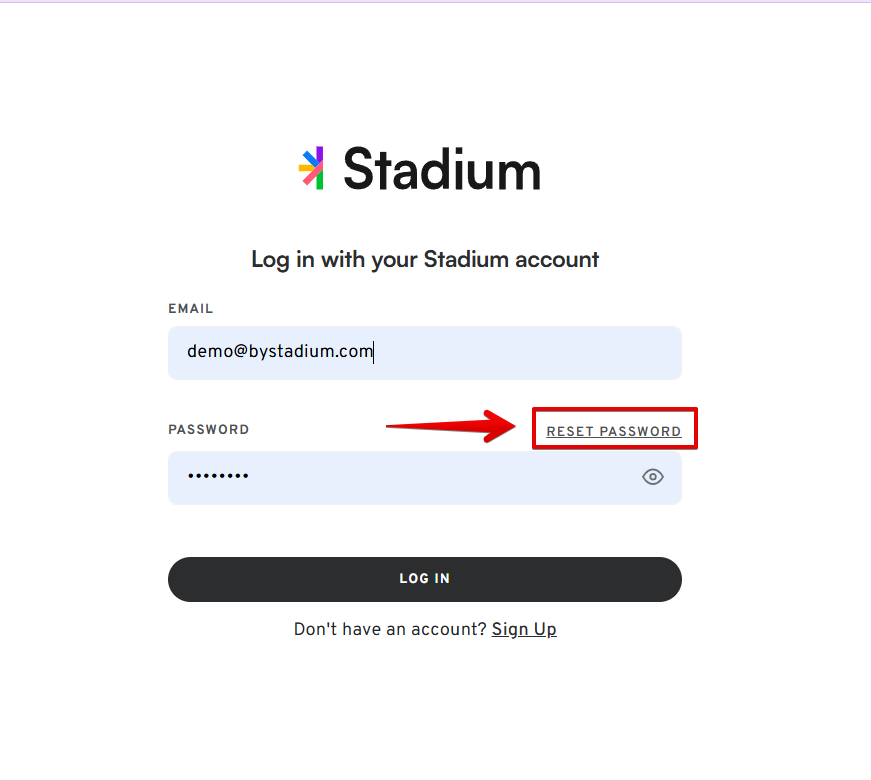Click the PASSWORD field label
The width and height of the screenshot is (871, 780).
pos(209,429)
